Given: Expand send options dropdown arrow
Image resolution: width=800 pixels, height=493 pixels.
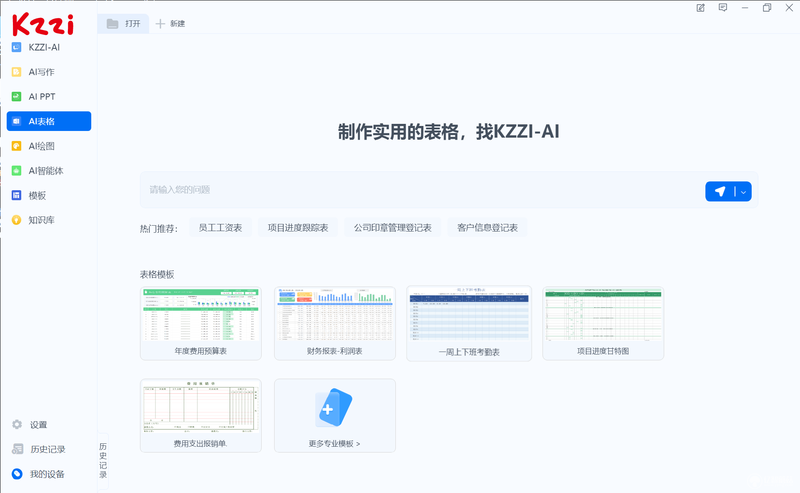Looking at the screenshot, I should [x=743, y=192].
